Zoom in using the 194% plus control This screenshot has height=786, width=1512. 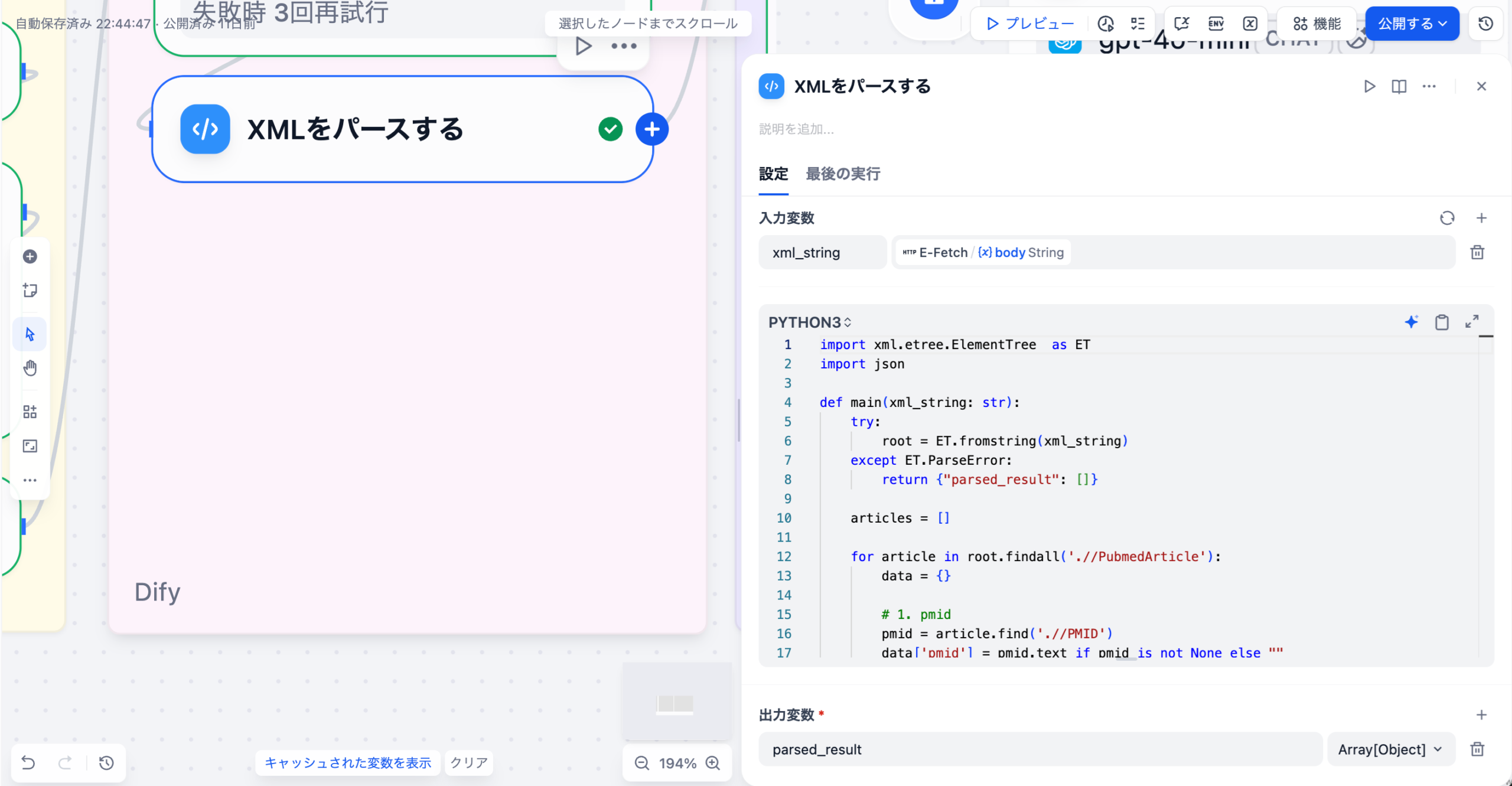tap(713, 763)
